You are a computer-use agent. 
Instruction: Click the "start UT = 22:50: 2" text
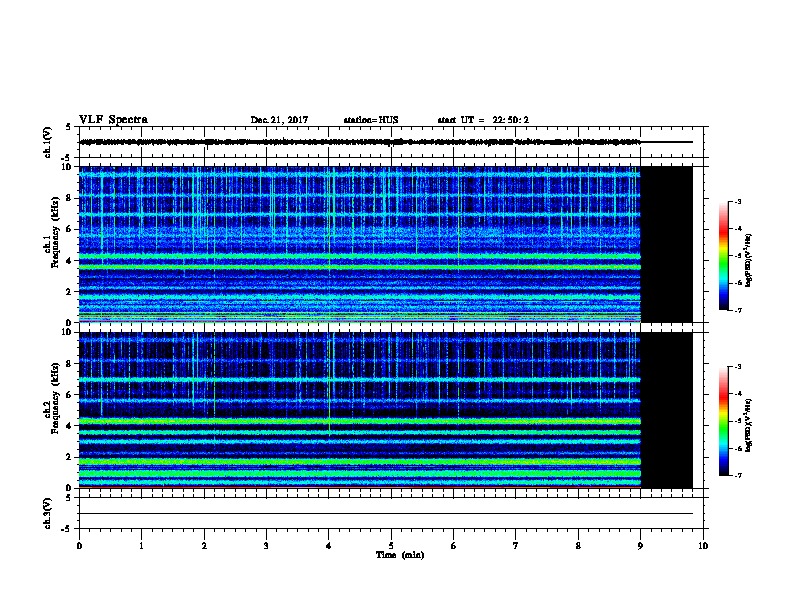483,120
